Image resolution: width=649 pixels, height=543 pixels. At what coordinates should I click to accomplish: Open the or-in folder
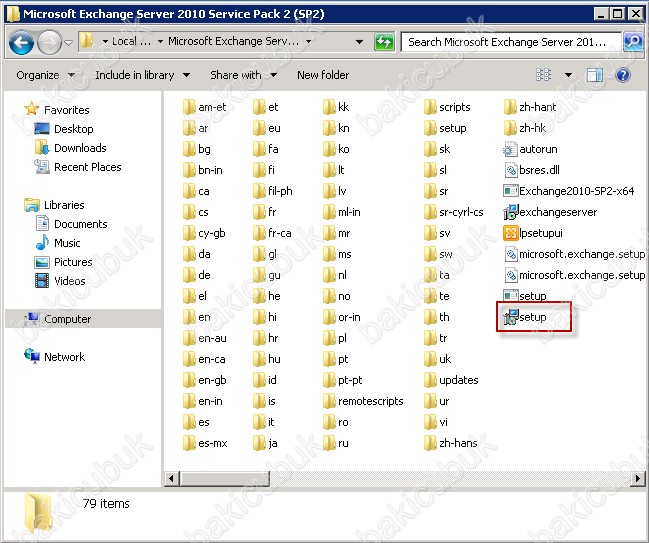pyautogui.click(x=342, y=317)
